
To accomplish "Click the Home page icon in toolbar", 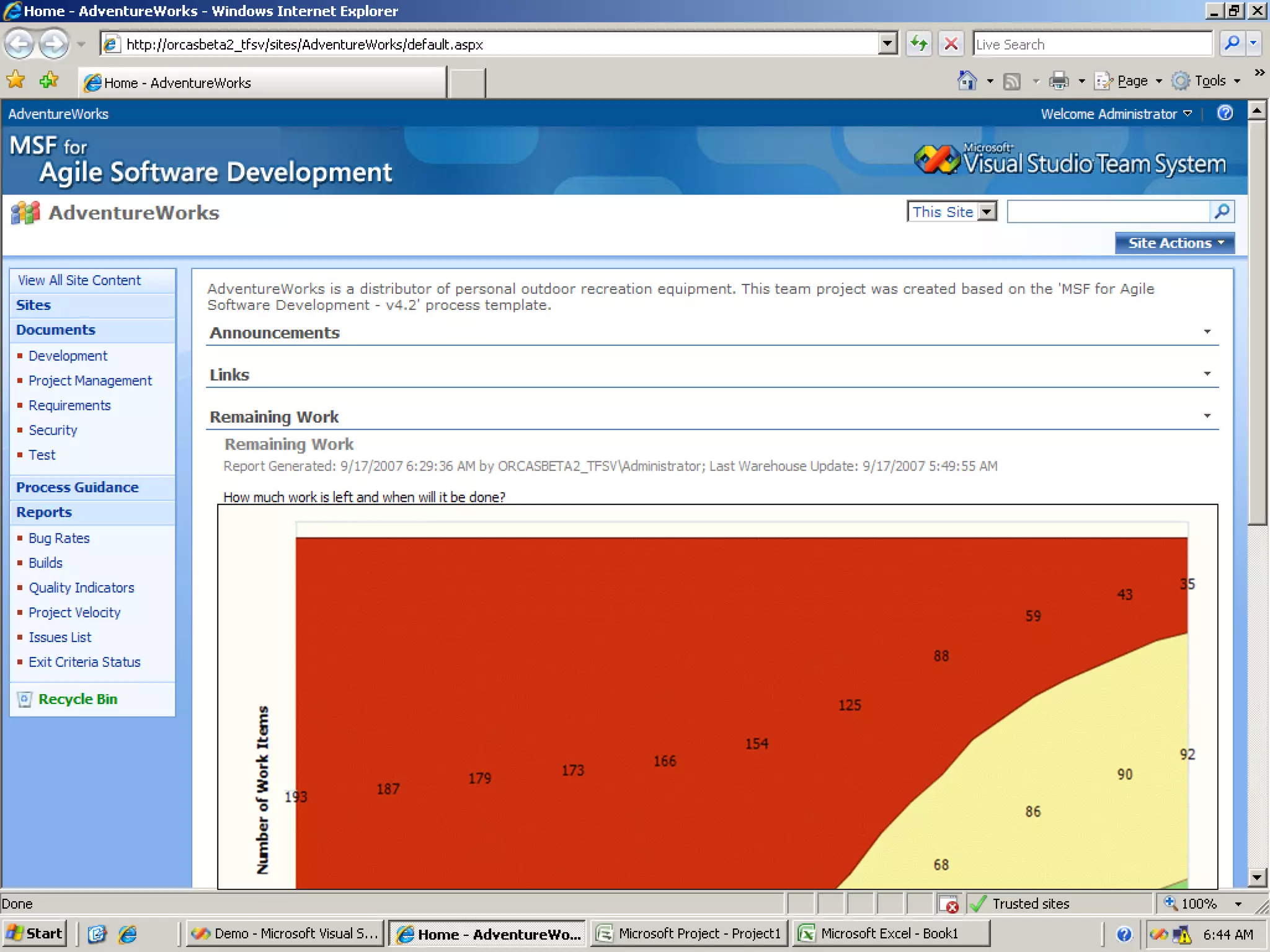I will coord(967,81).
